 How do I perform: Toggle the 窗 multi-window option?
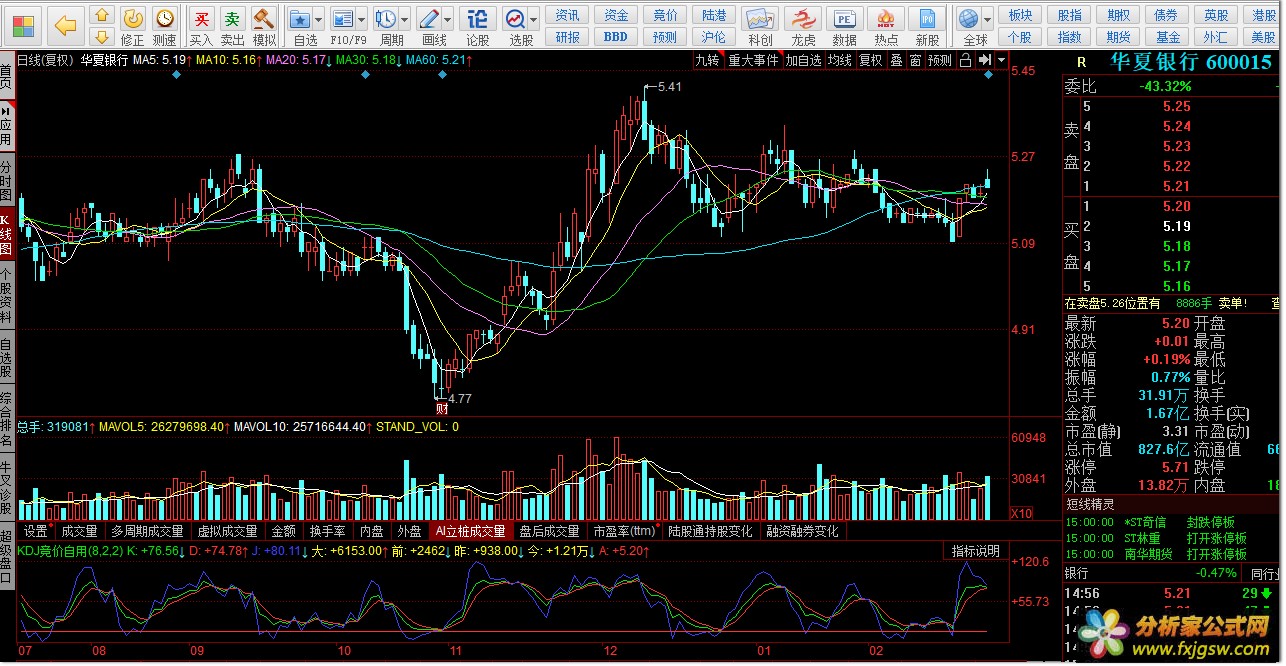click(x=915, y=60)
